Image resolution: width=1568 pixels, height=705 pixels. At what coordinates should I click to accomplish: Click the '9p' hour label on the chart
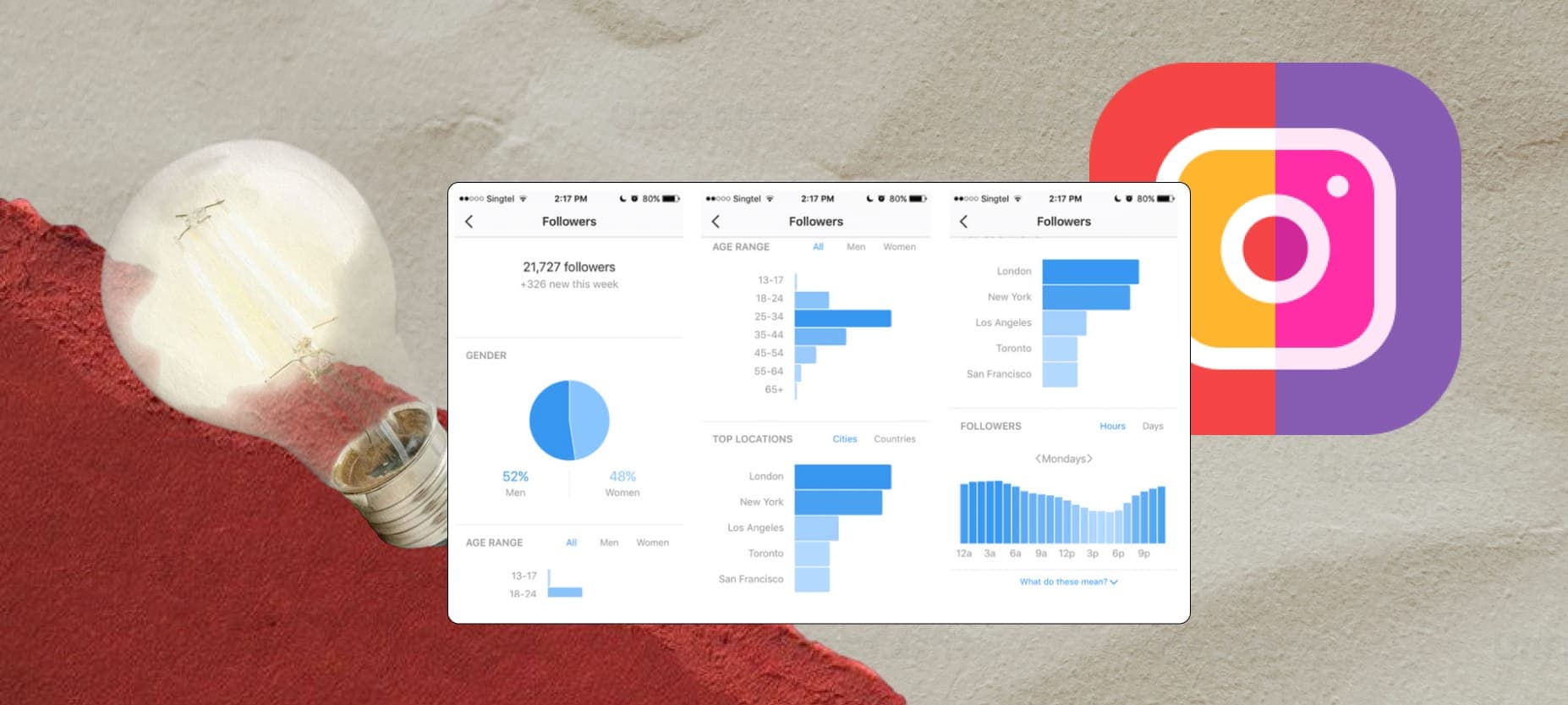point(1143,554)
